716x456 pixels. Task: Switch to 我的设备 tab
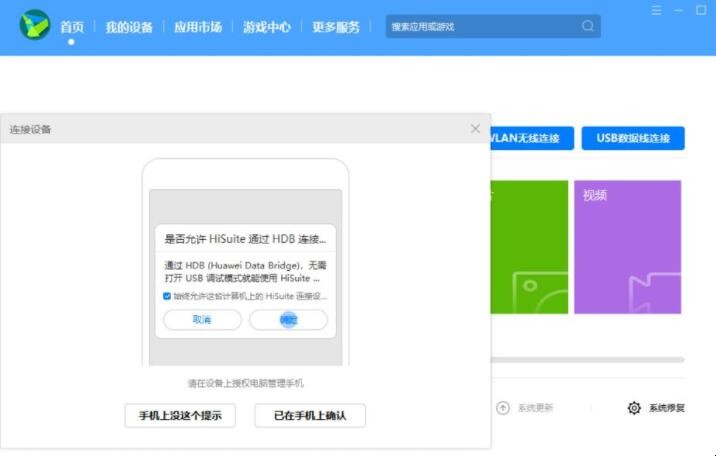coord(129,27)
